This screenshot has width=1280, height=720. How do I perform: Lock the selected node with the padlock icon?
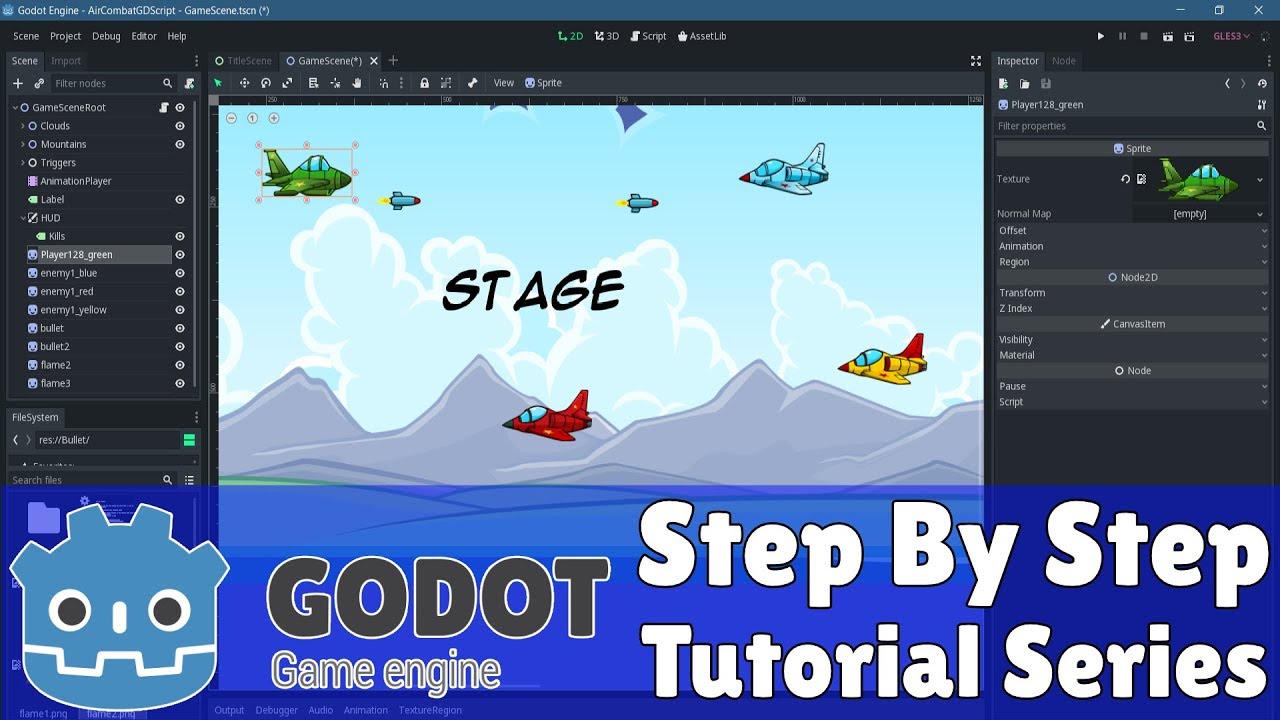pos(424,83)
